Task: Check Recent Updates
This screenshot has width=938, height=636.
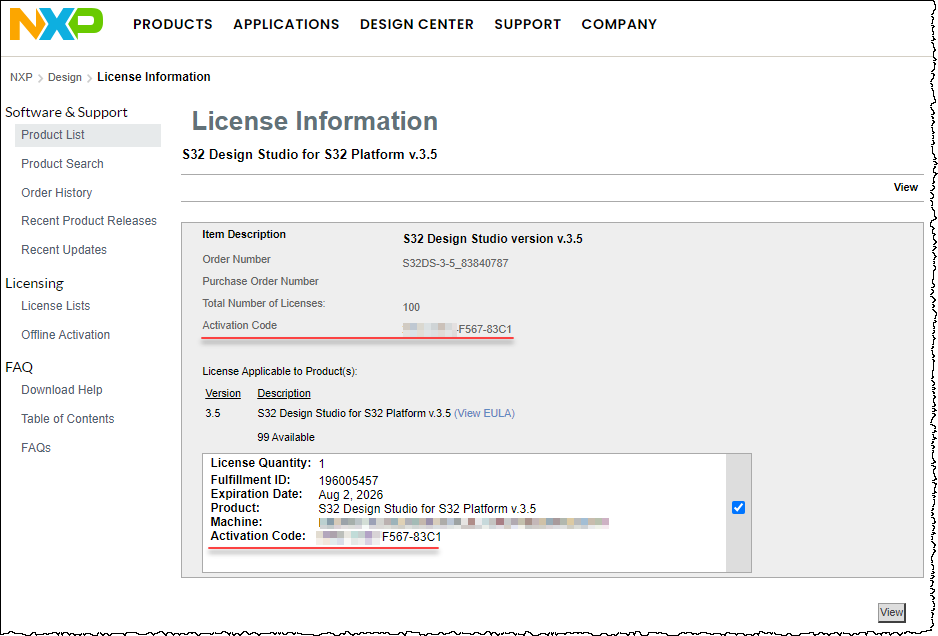Action: point(63,249)
